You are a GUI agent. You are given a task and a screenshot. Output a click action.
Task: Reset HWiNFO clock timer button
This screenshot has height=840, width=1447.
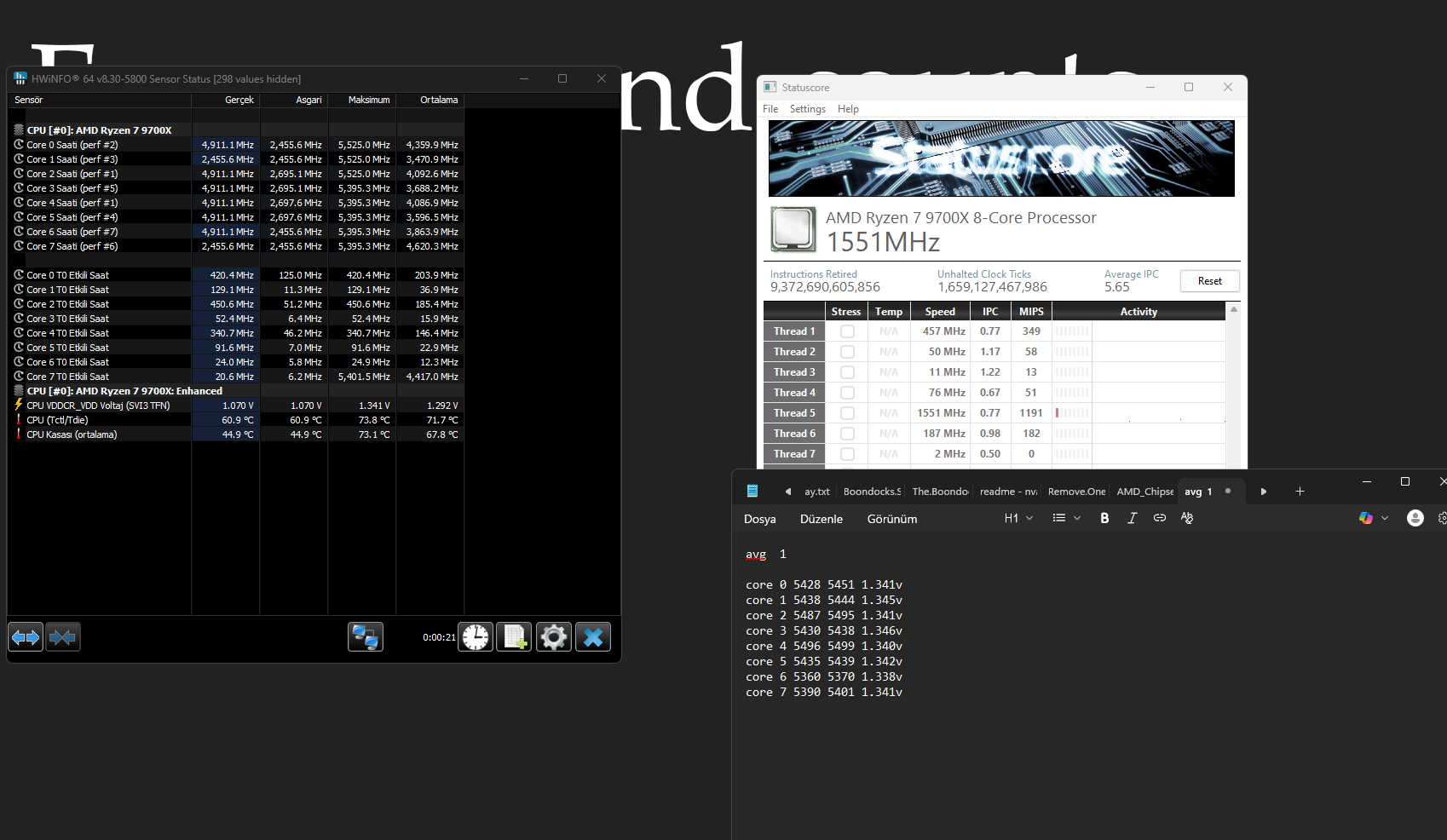476,637
